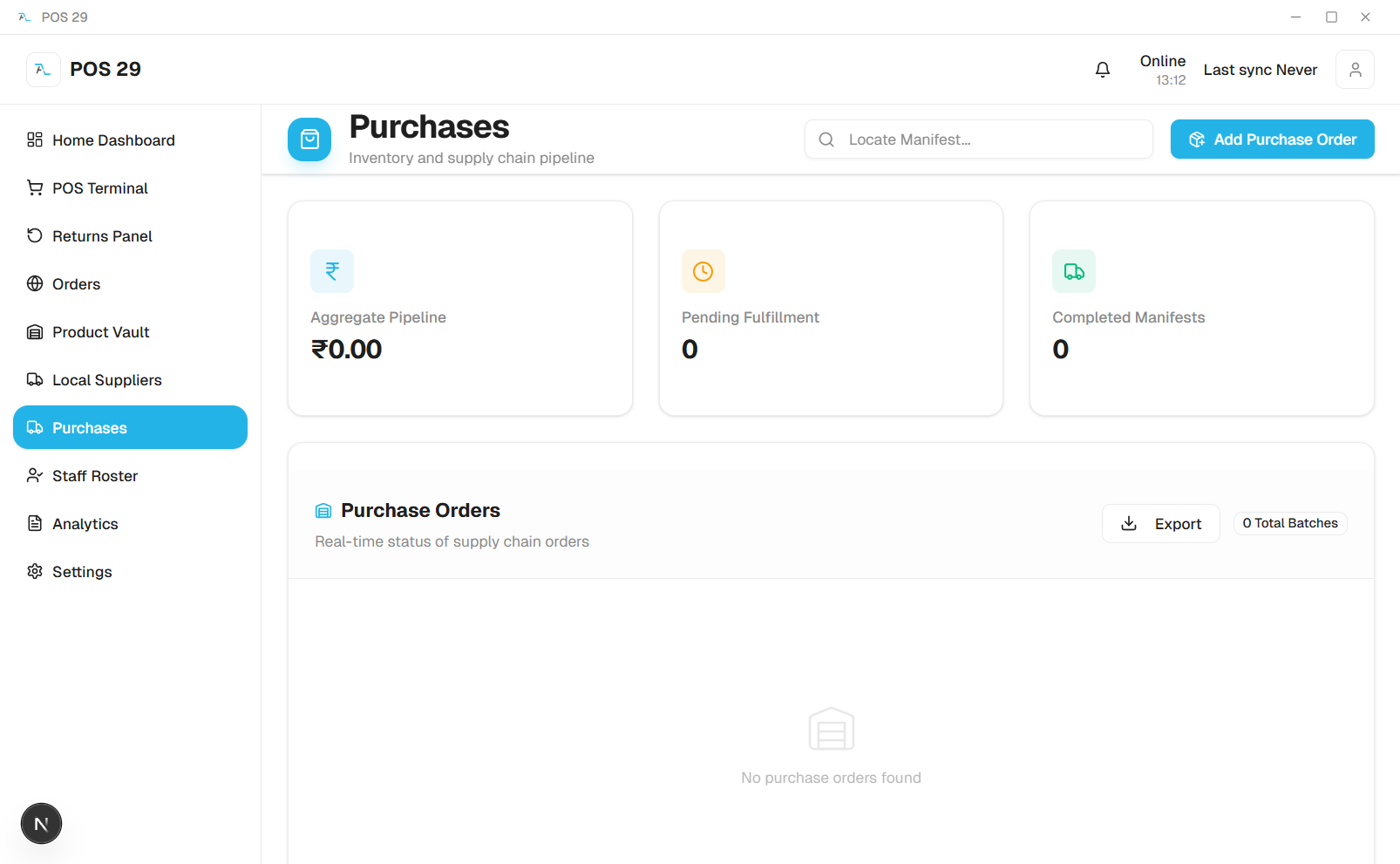Click the Pending Fulfillment label
Viewport: 1400px width, 864px height.
(750, 317)
